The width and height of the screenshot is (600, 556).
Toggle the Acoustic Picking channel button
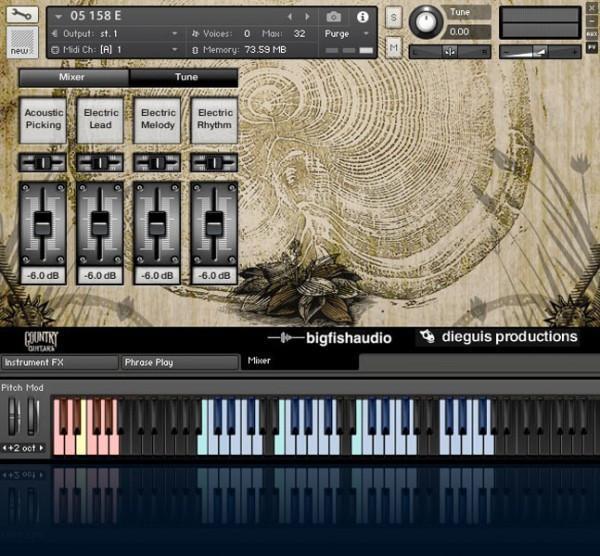42,119
